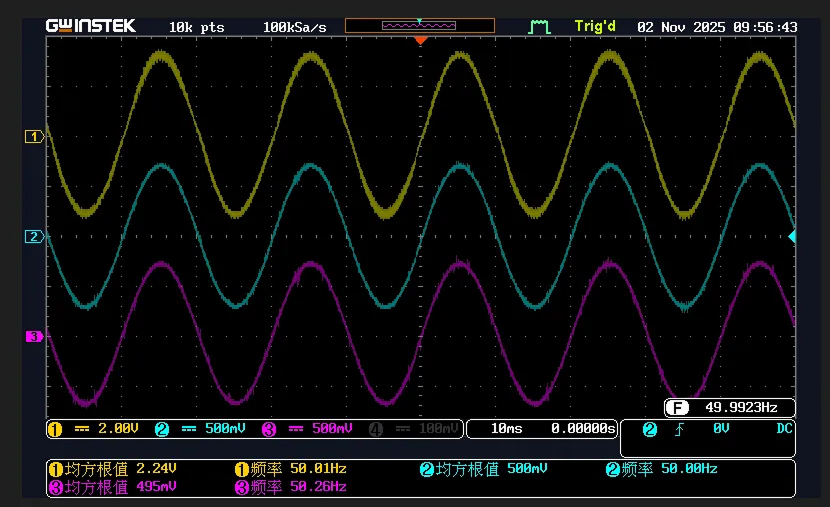Click the trigger source channel 2 badge
Viewport: 830px width, 507px height.
pos(650,429)
